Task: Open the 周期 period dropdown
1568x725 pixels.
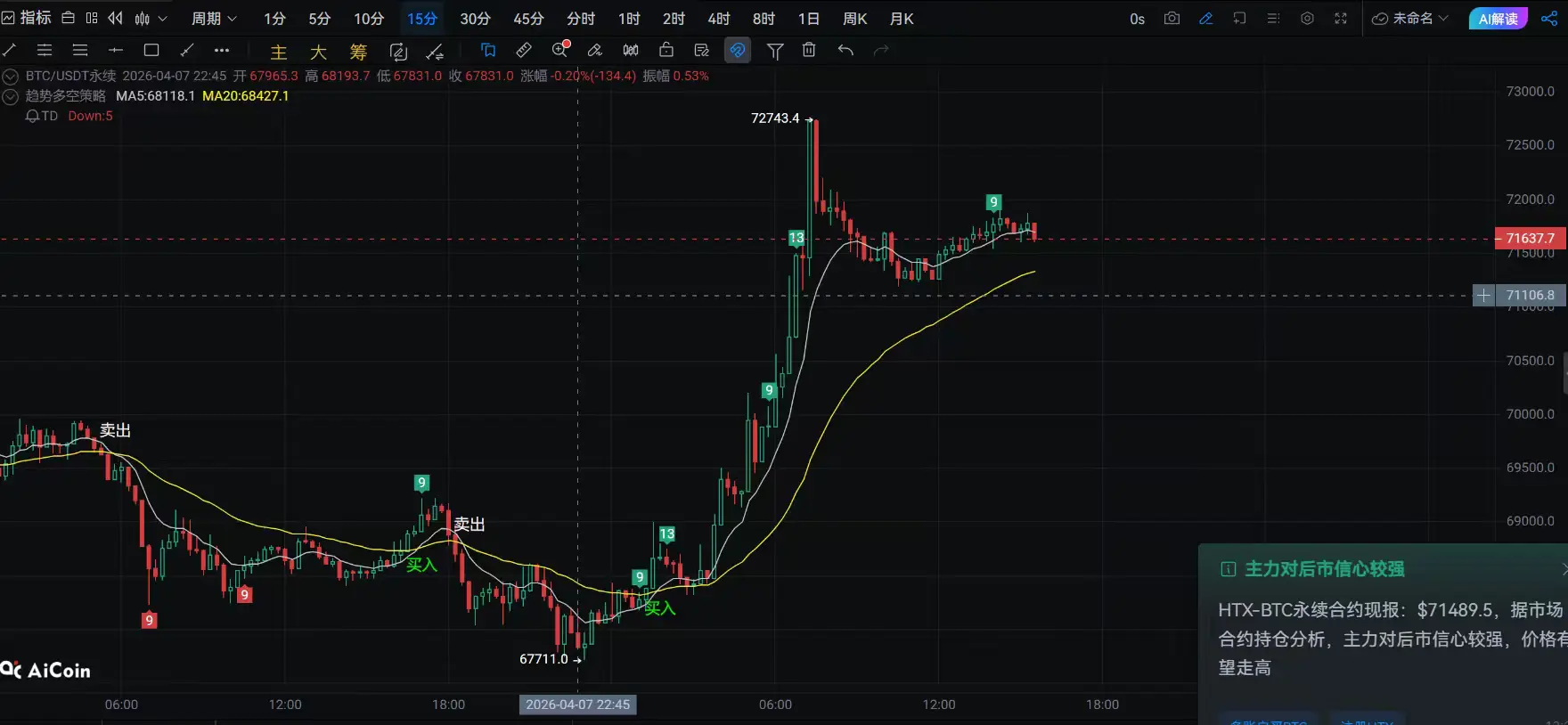Action: 214,19
